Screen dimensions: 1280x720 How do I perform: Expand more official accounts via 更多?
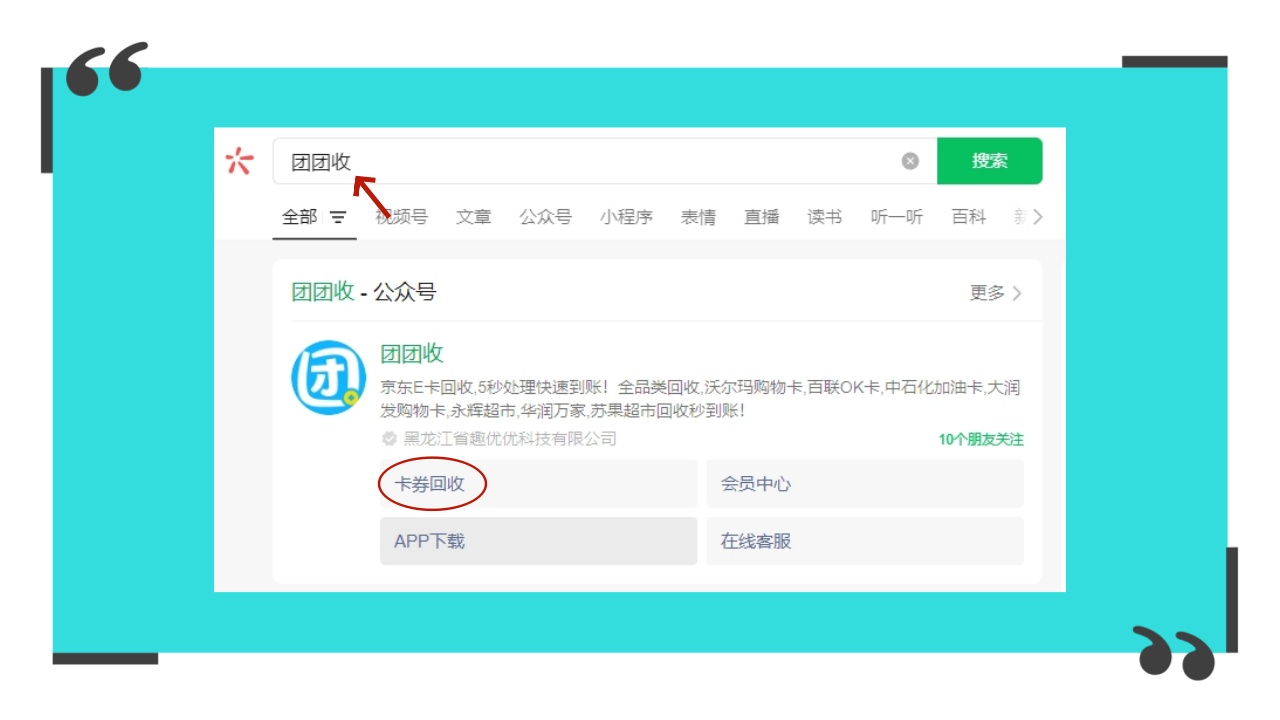pyautogui.click(x=995, y=293)
